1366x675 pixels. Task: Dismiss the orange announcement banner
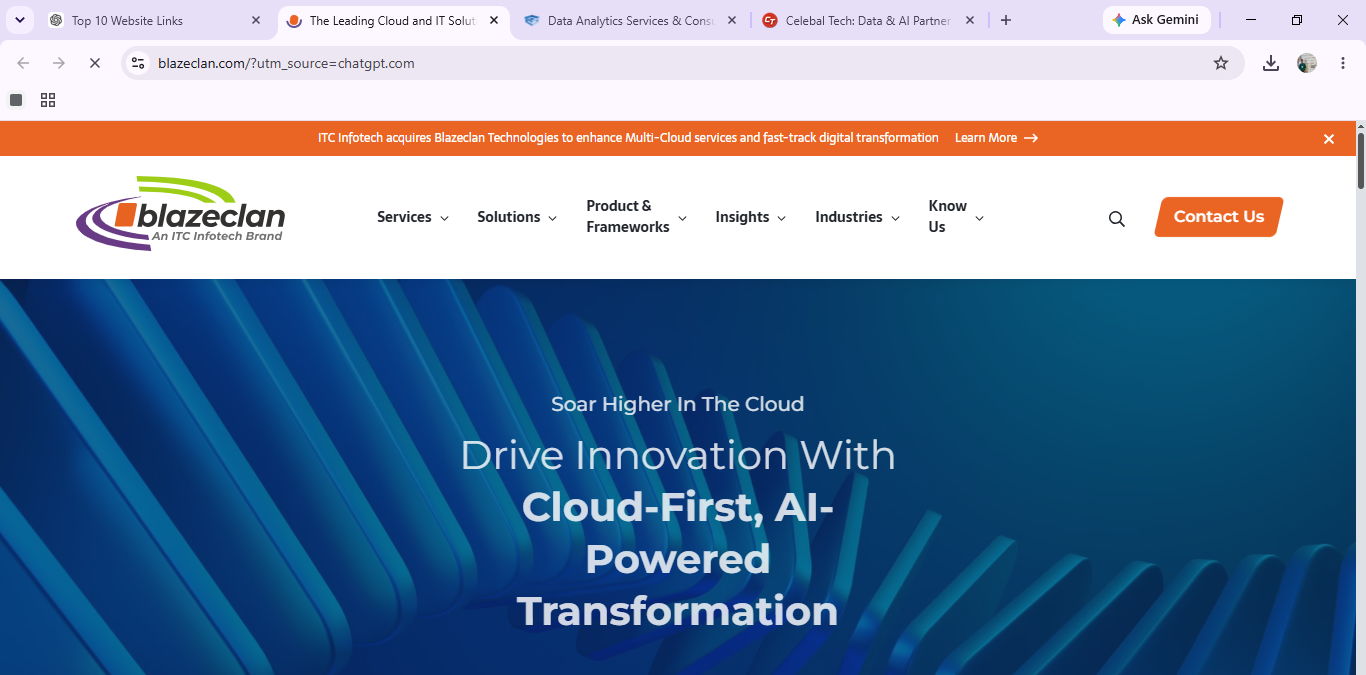coord(1329,139)
